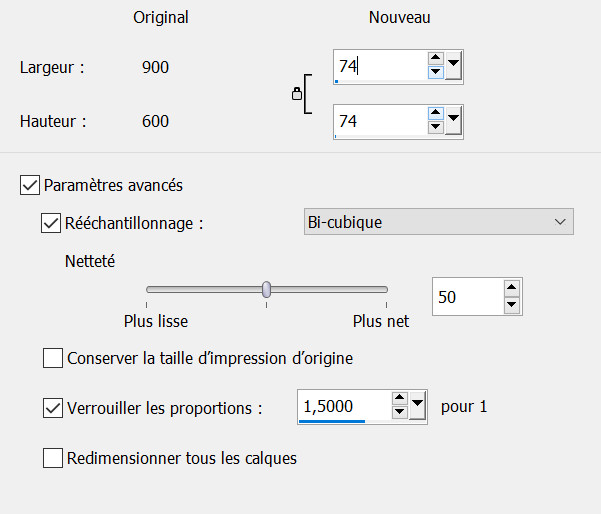Viewport: 601px width, 514px height.
Task: Increase the Largeur value with up arrow
Action: [435, 60]
